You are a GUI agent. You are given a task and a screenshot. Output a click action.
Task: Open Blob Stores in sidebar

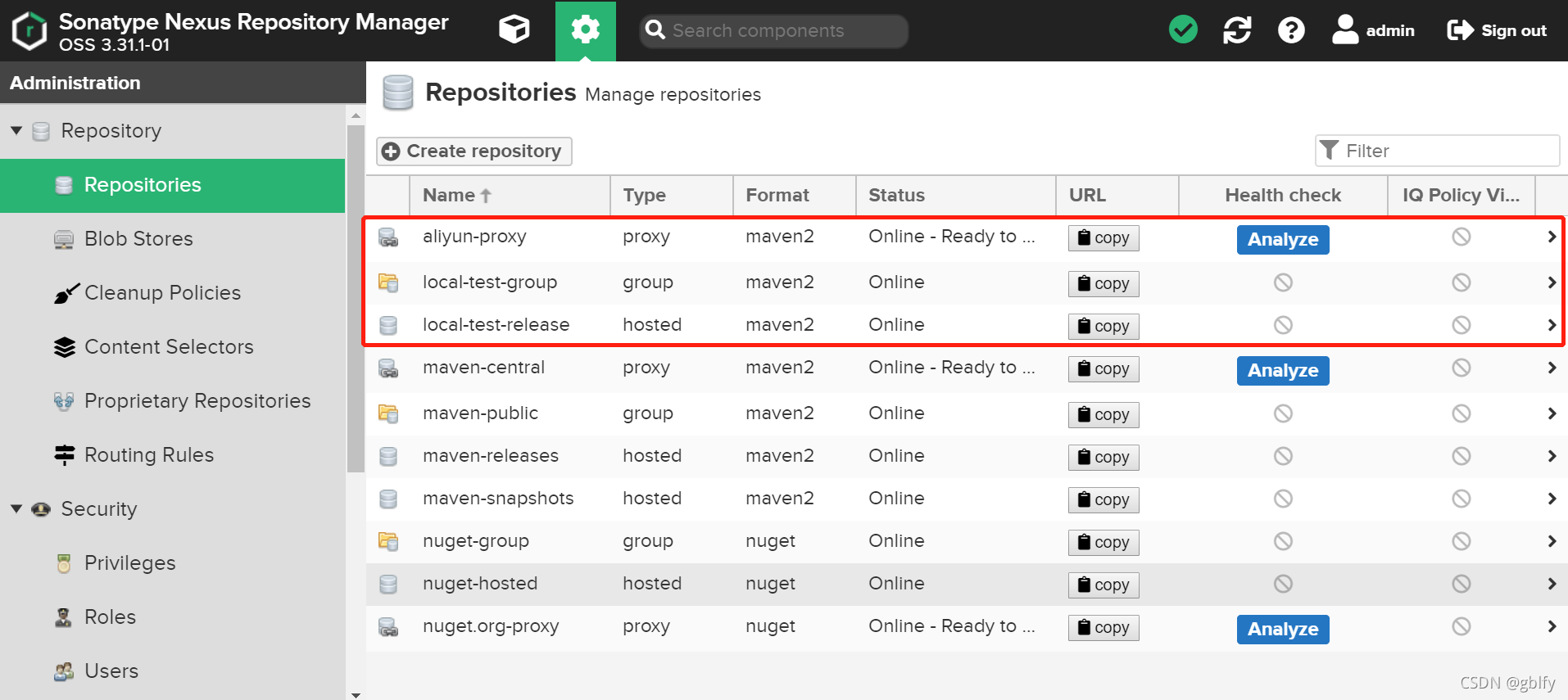(172, 239)
